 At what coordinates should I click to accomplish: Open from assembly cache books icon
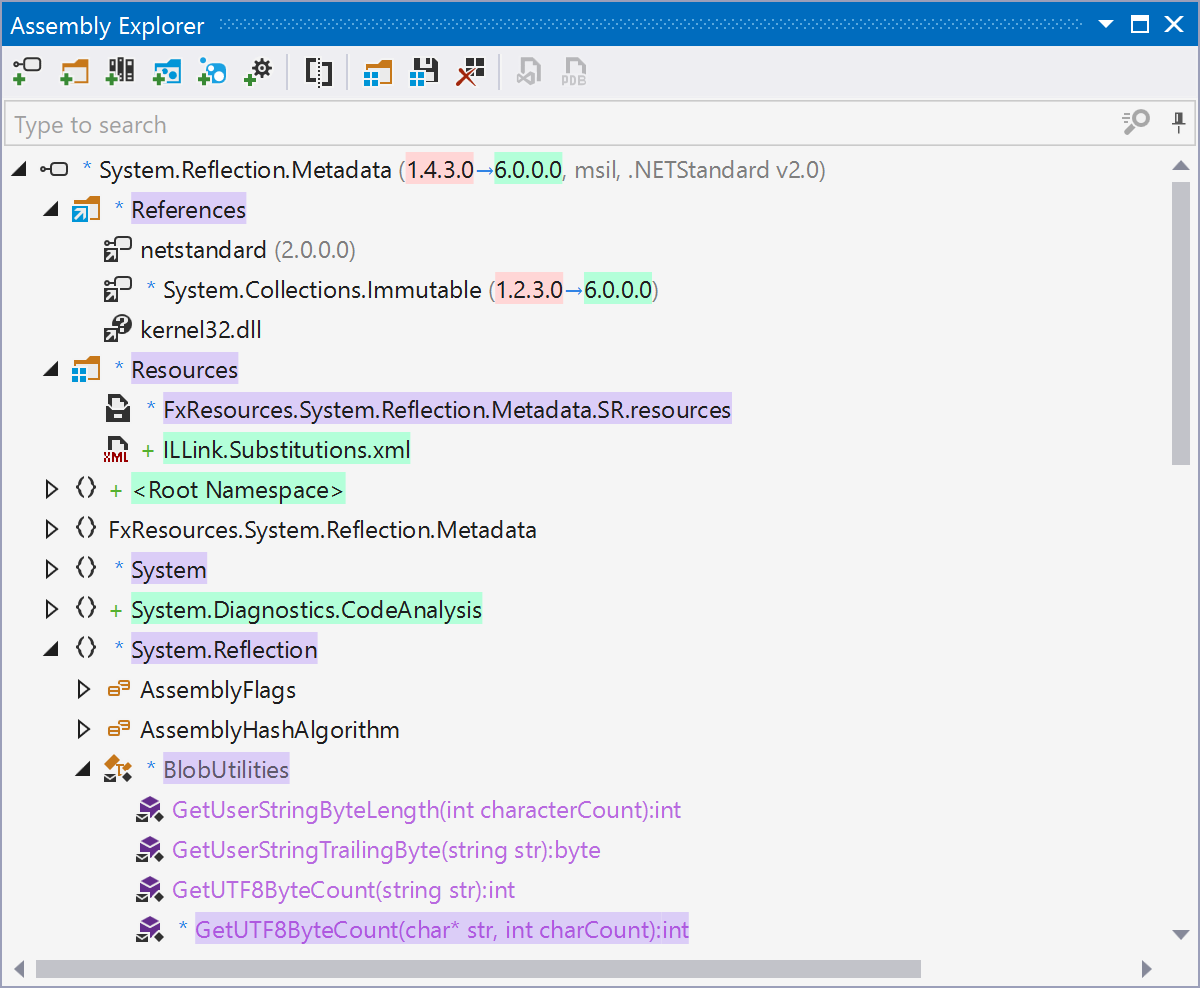(120, 71)
